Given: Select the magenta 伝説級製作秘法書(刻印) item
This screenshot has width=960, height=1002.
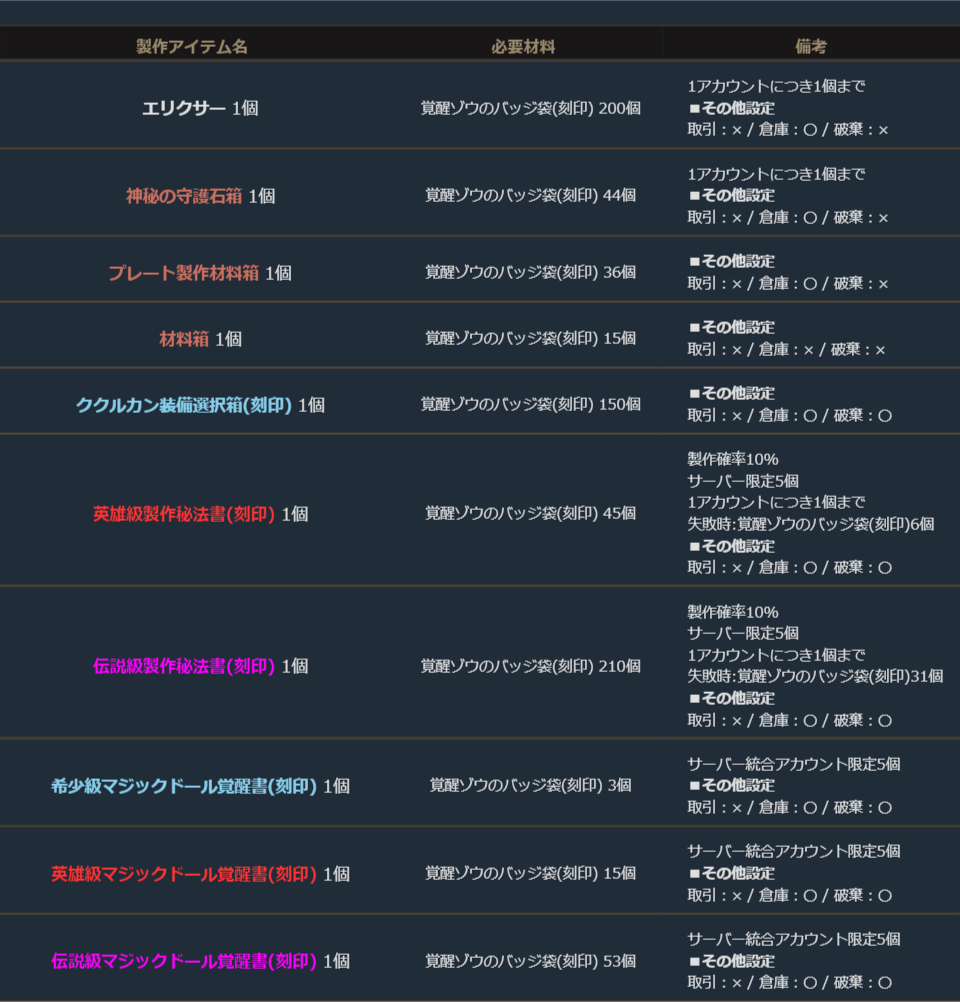Looking at the screenshot, I should pos(184,666).
